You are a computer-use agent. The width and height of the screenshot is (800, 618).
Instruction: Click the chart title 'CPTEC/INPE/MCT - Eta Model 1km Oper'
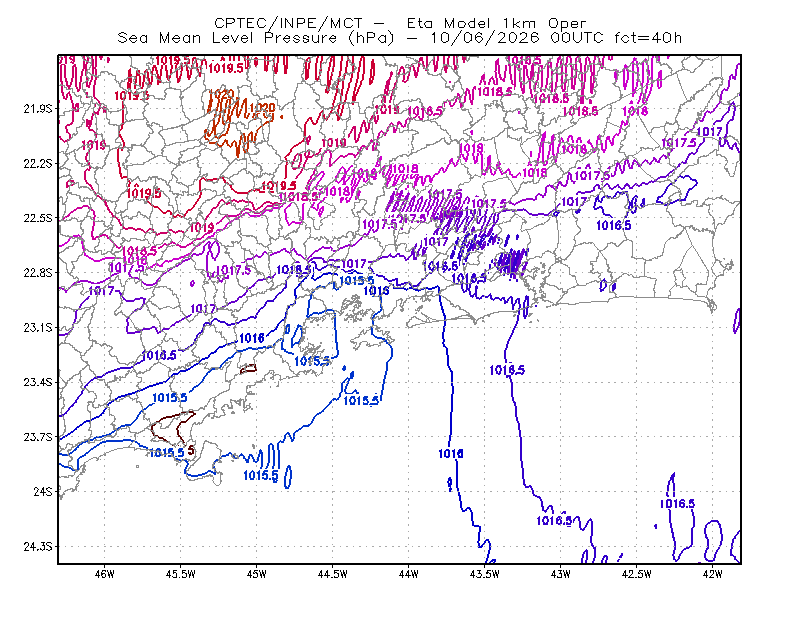(x=400, y=23)
